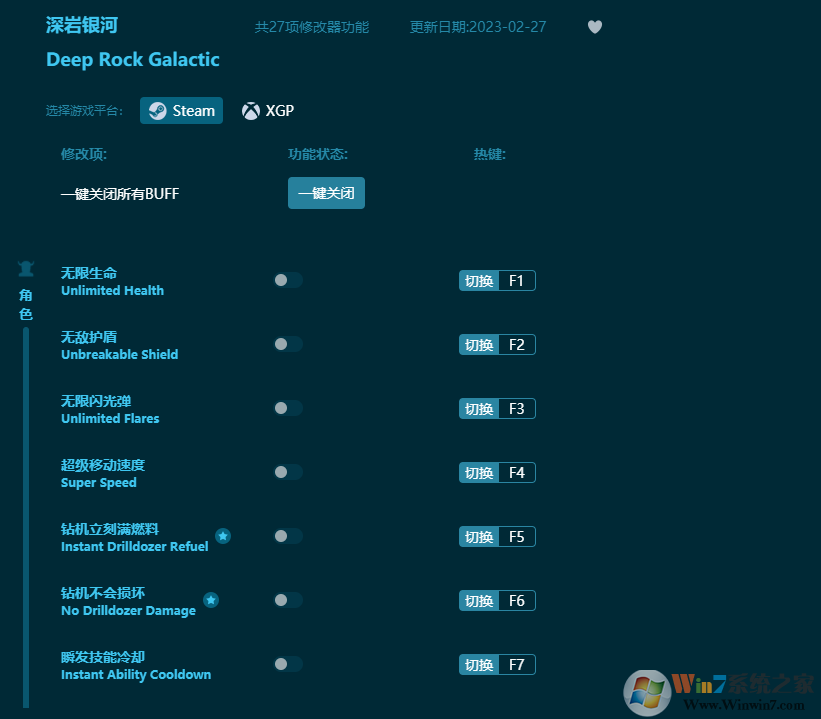Click the Super Speed label
The image size is (821, 719).
pyautogui.click(x=98, y=483)
